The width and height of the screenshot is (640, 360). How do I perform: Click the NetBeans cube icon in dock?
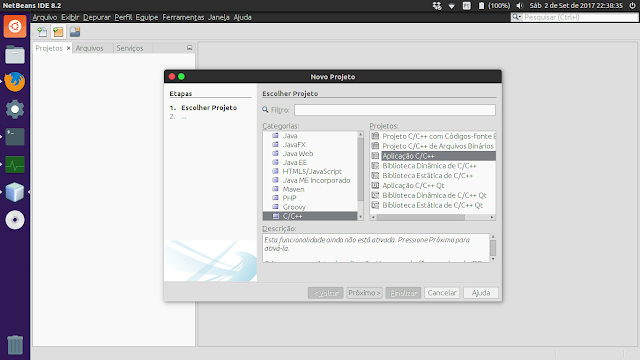pos(15,192)
